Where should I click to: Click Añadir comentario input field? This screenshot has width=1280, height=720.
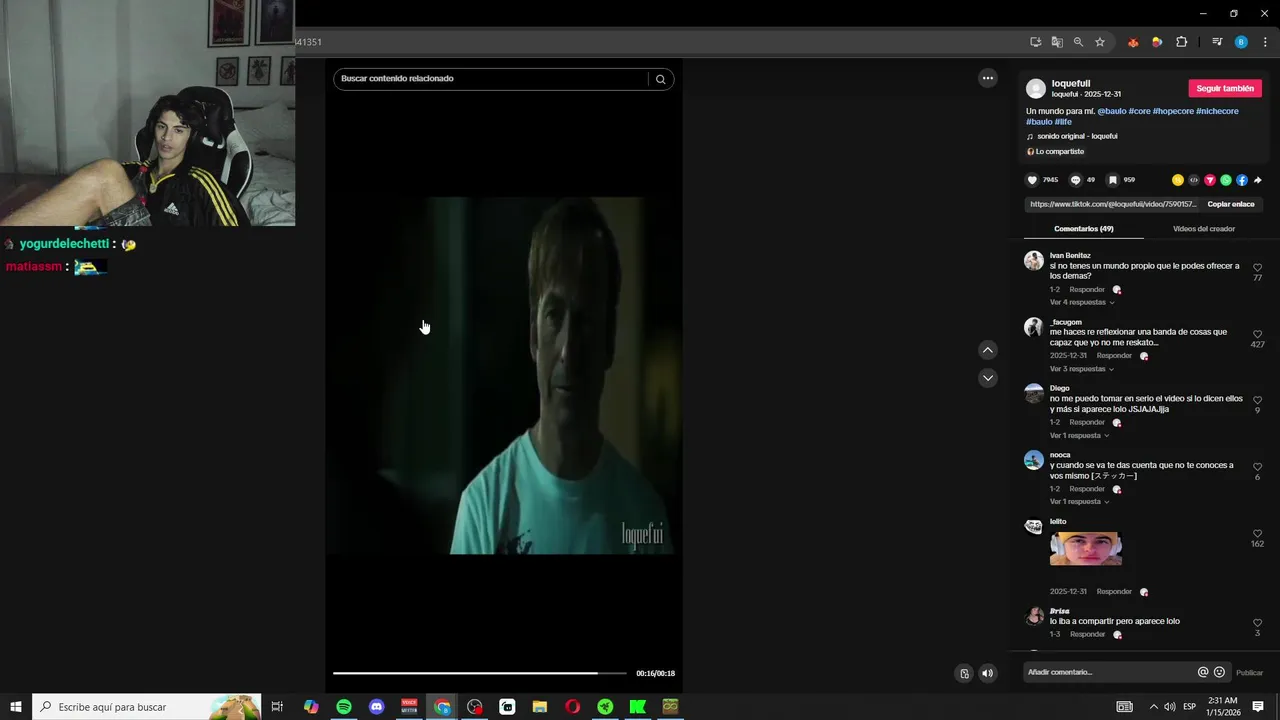(x=1108, y=672)
